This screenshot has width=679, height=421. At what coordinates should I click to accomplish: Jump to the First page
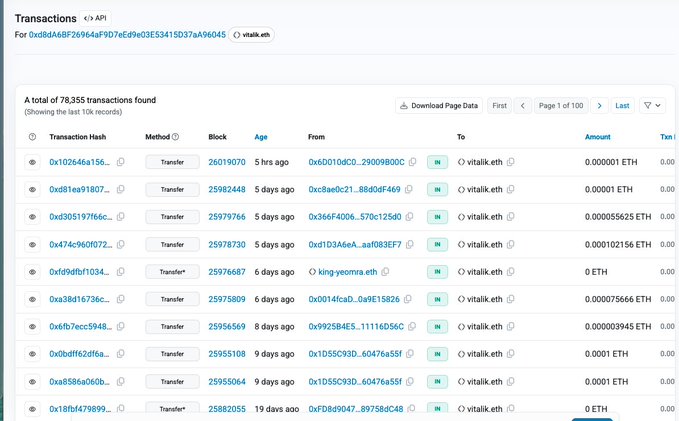pos(499,106)
